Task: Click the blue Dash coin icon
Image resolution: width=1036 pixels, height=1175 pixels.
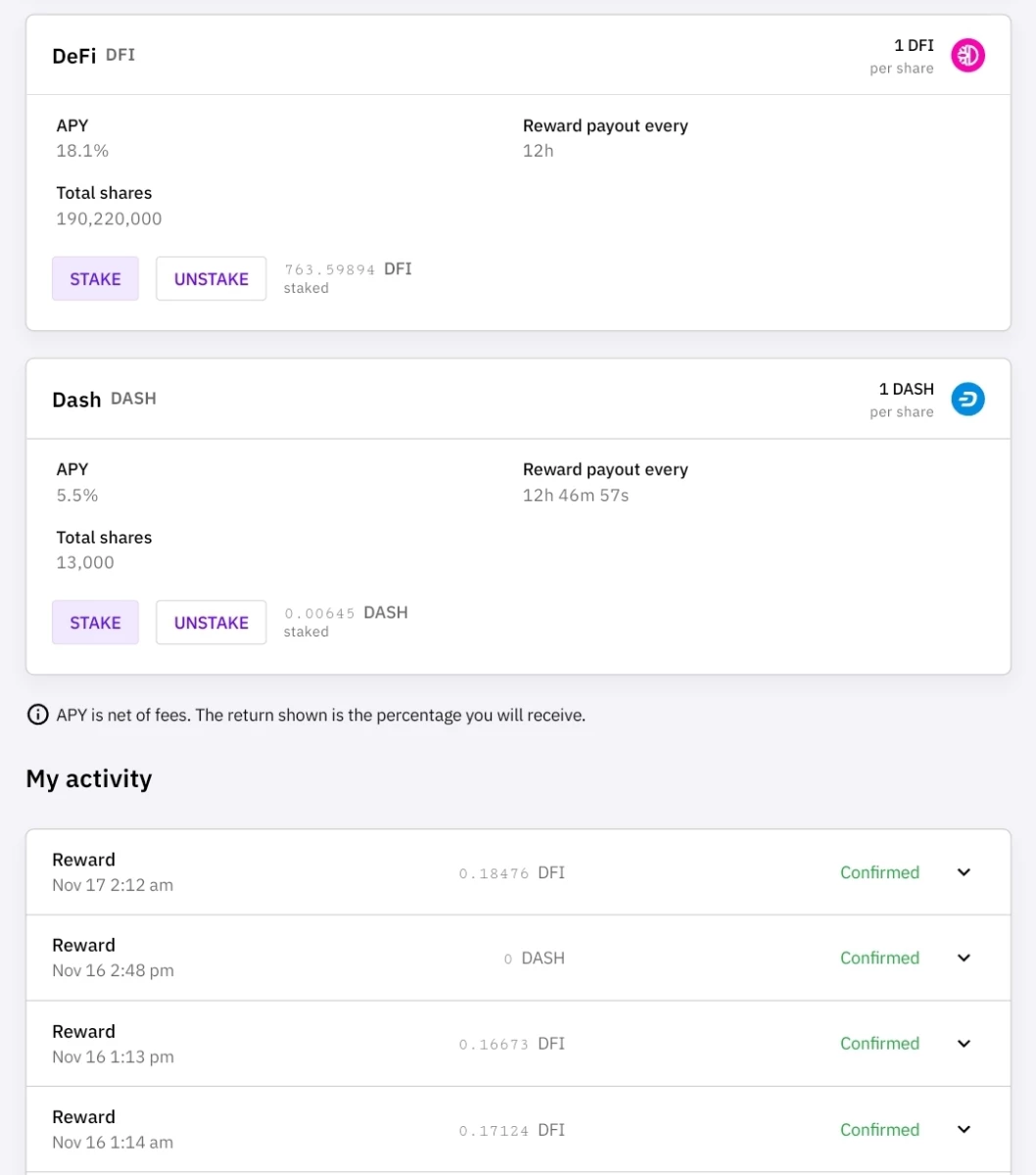Action: point(967,399)
